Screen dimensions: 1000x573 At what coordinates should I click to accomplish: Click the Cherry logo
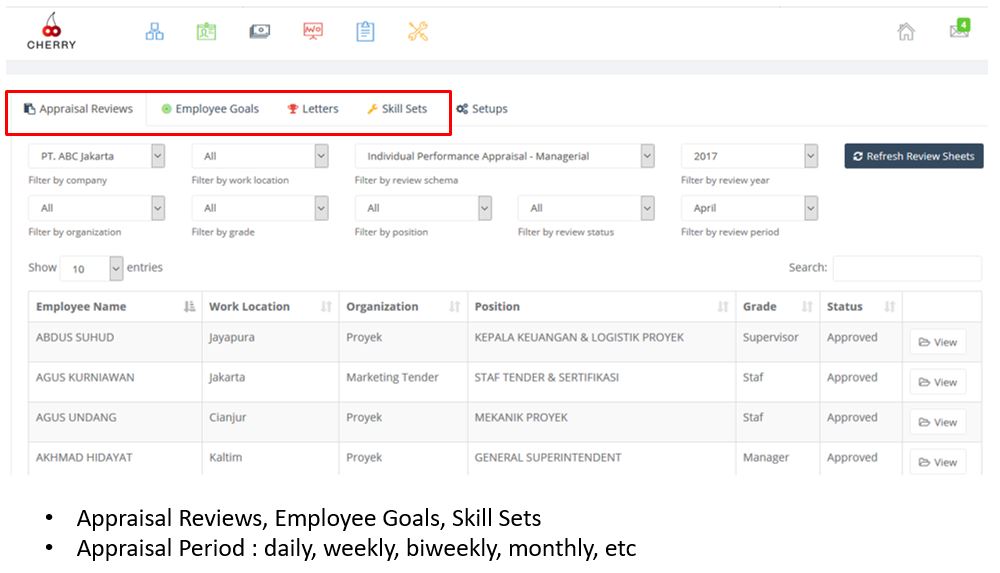pos(51,32)
